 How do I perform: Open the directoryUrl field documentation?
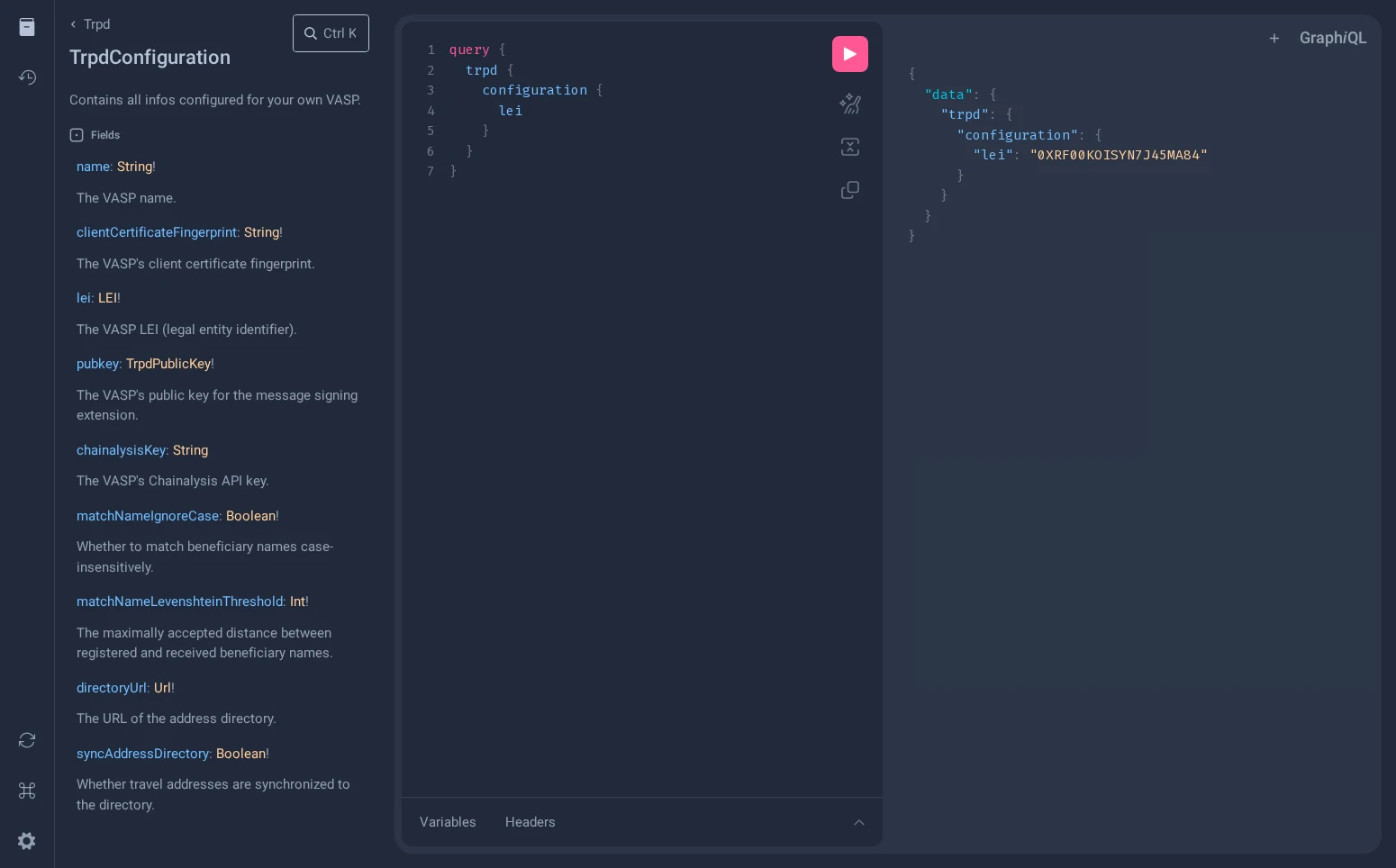(112, 688)
